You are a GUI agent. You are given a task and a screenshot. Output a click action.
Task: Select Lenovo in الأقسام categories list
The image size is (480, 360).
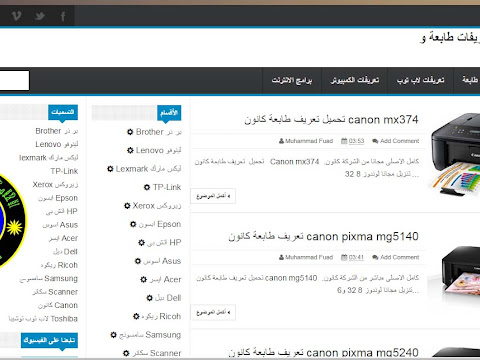click(x=158, y=150)
